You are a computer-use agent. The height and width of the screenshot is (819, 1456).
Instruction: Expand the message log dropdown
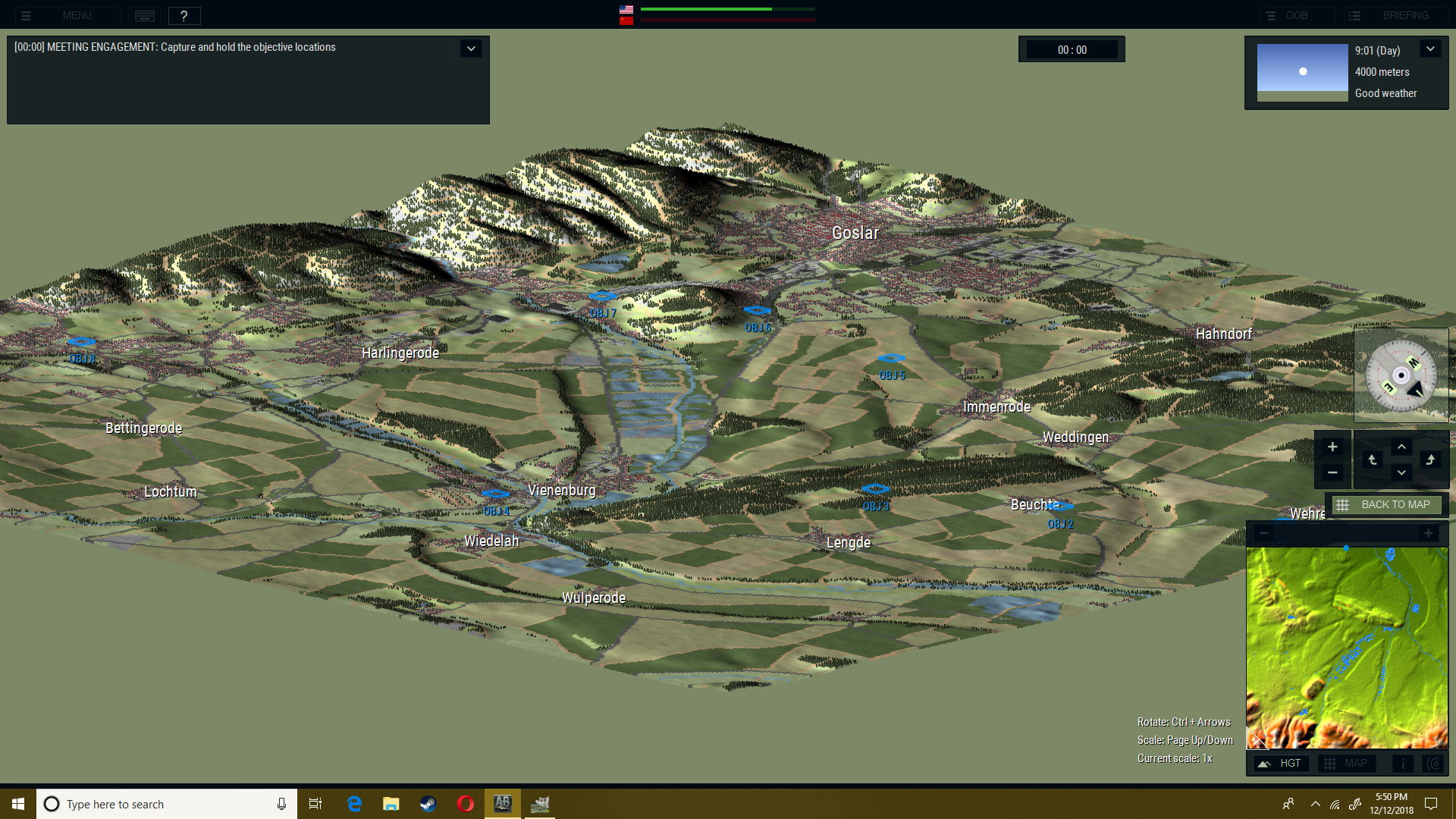click(x=471, y=49)
